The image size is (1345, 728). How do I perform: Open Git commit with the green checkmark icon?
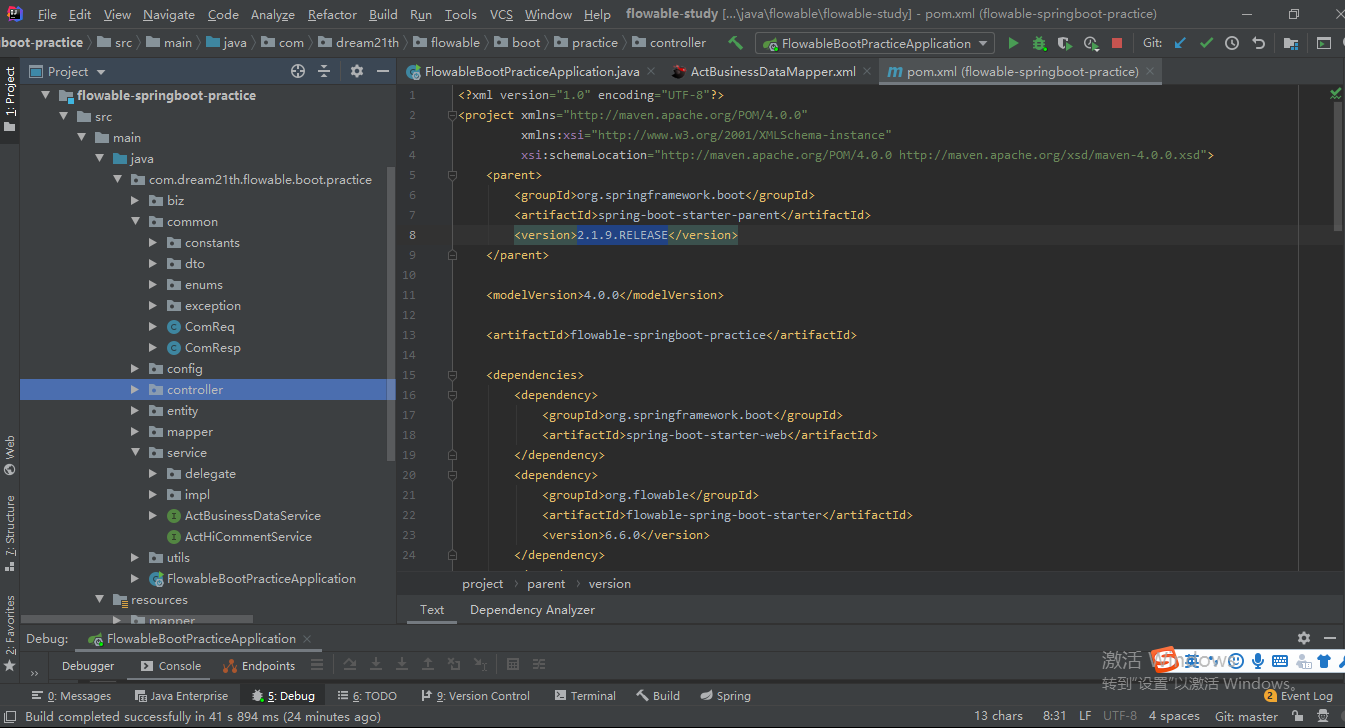click(x=1205, y=43)
